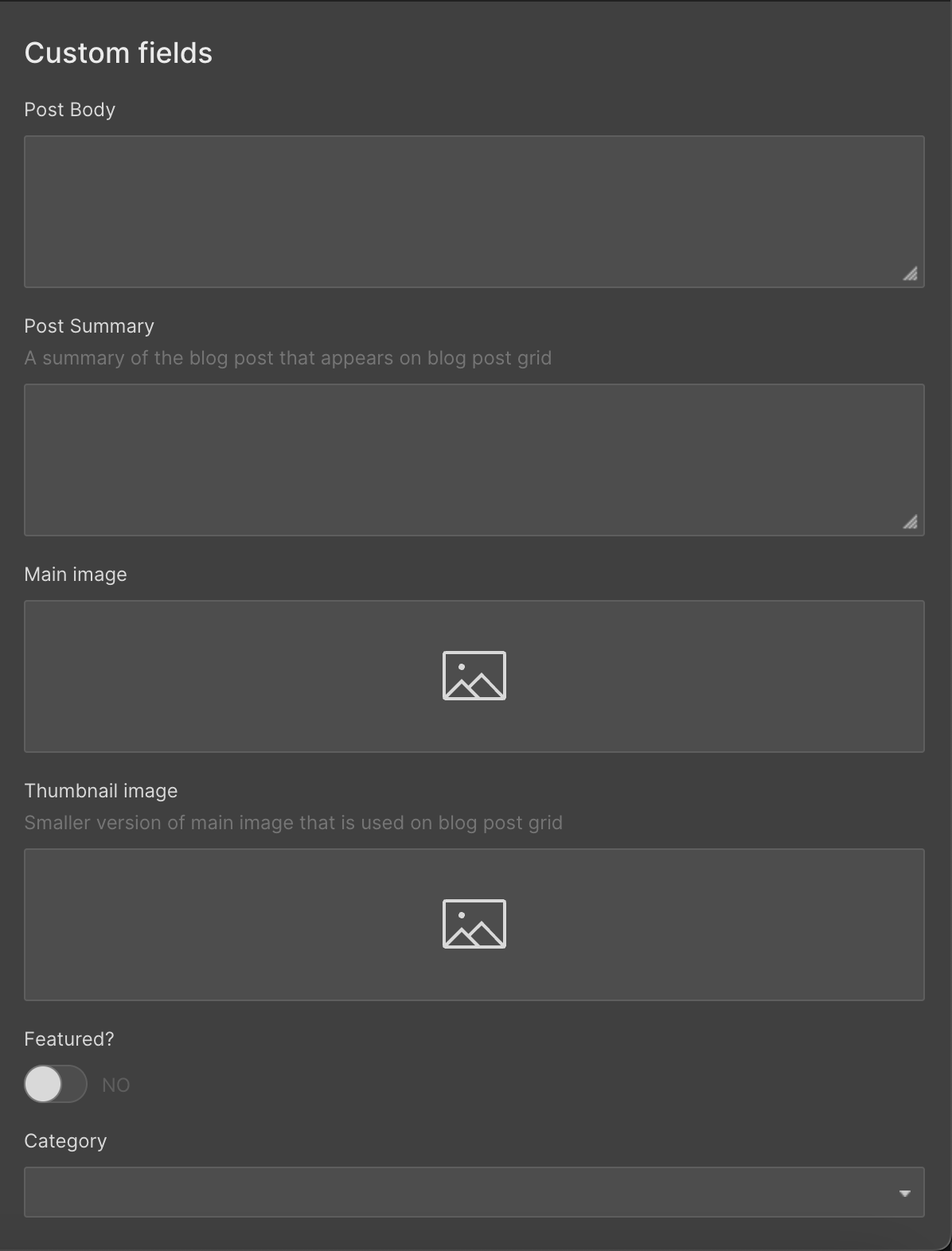The height and width of the screenshot is (1251, 952).
Task: Click the Category field label
Action: (x=65, y=1141)
